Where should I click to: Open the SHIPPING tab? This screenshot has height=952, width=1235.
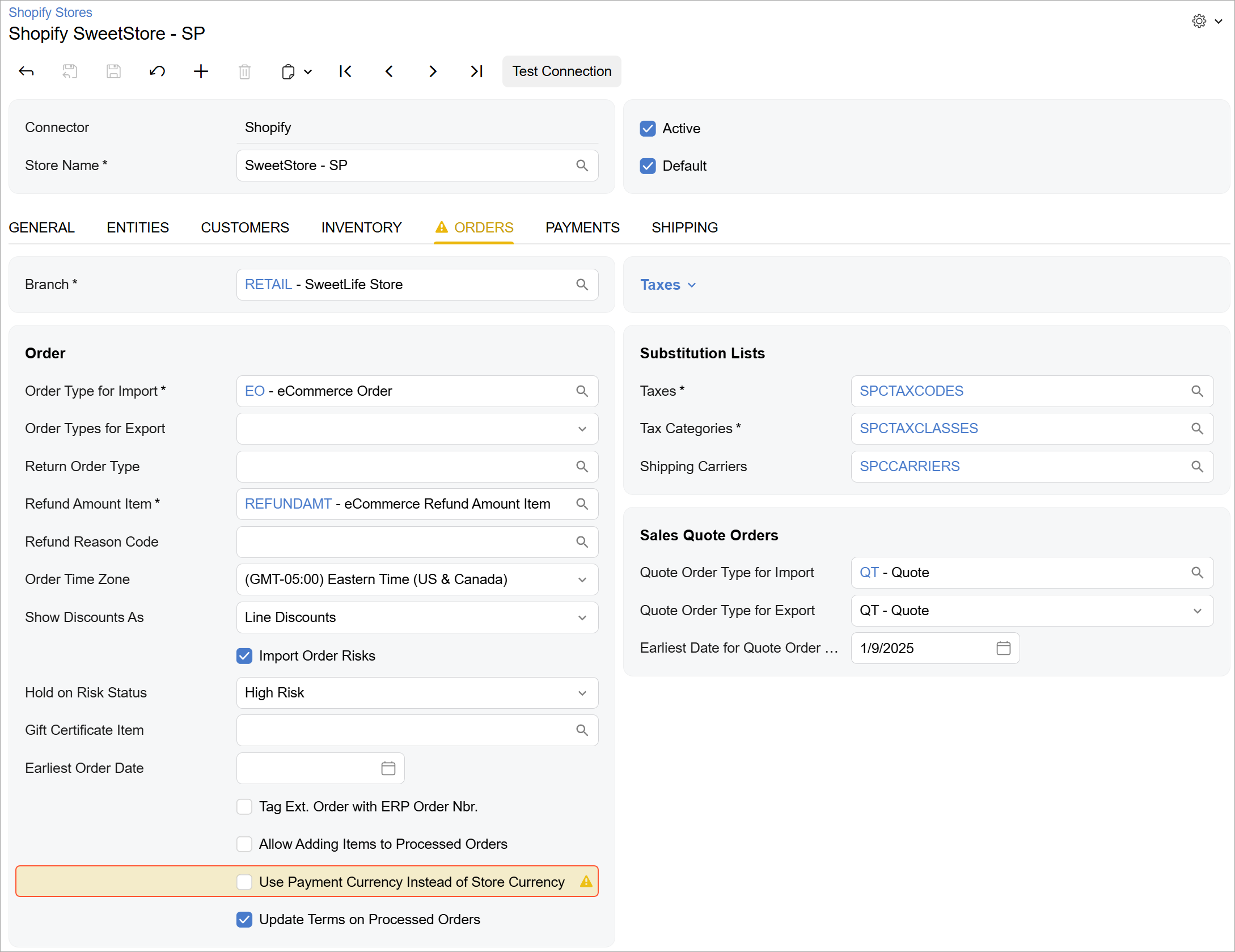point(684,228)
